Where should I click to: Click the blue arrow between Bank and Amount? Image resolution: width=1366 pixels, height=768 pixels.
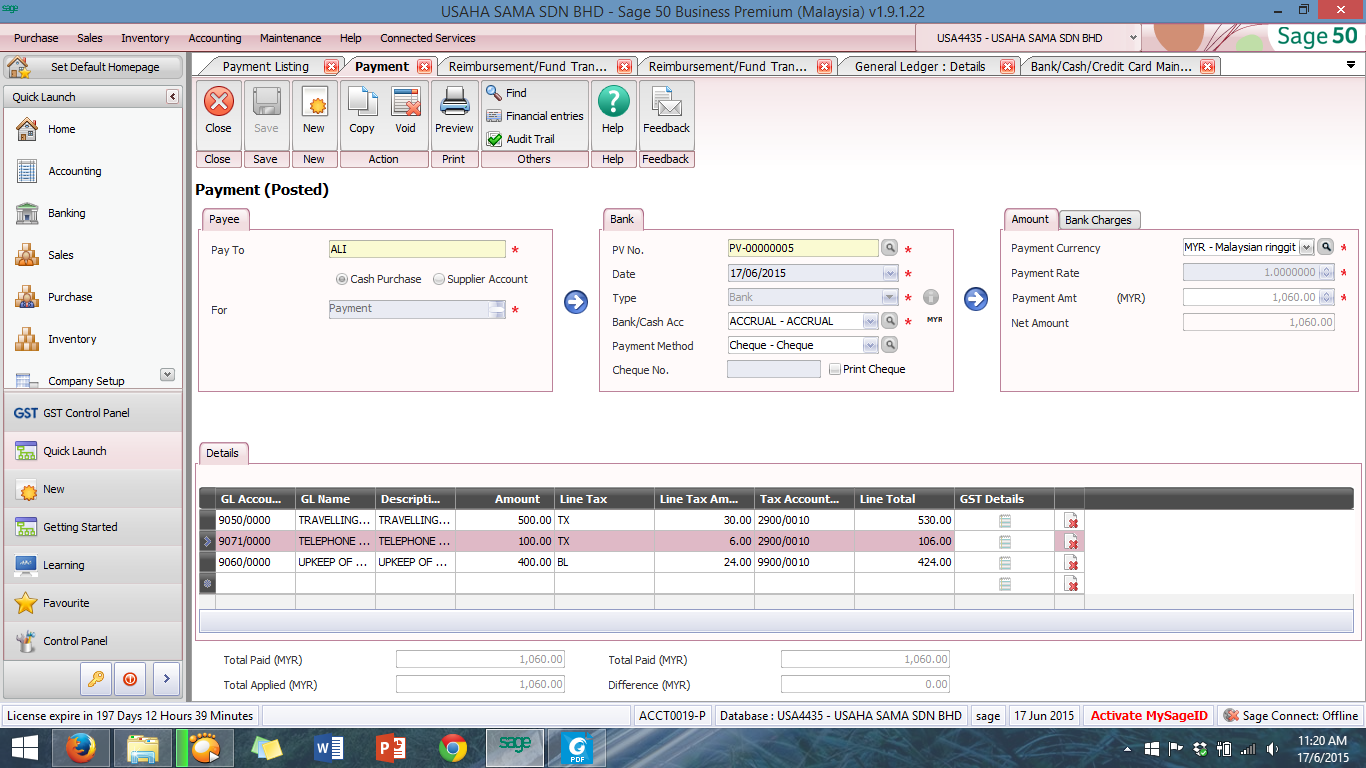976,299
